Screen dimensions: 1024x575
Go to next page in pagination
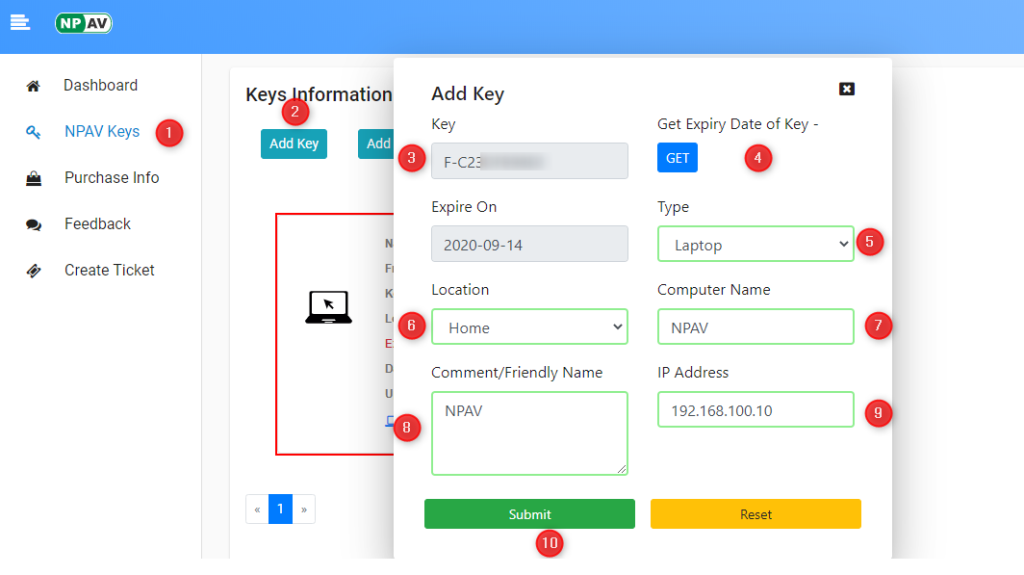(303, 509)
